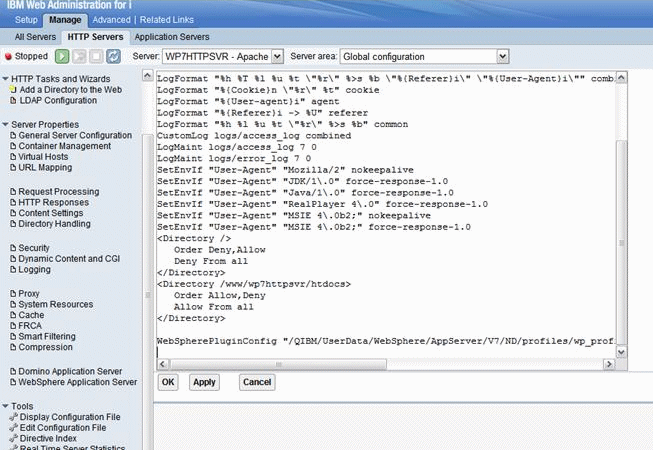Open Compression settings
The height and width of the screenshot is (450, 653).
45,347
